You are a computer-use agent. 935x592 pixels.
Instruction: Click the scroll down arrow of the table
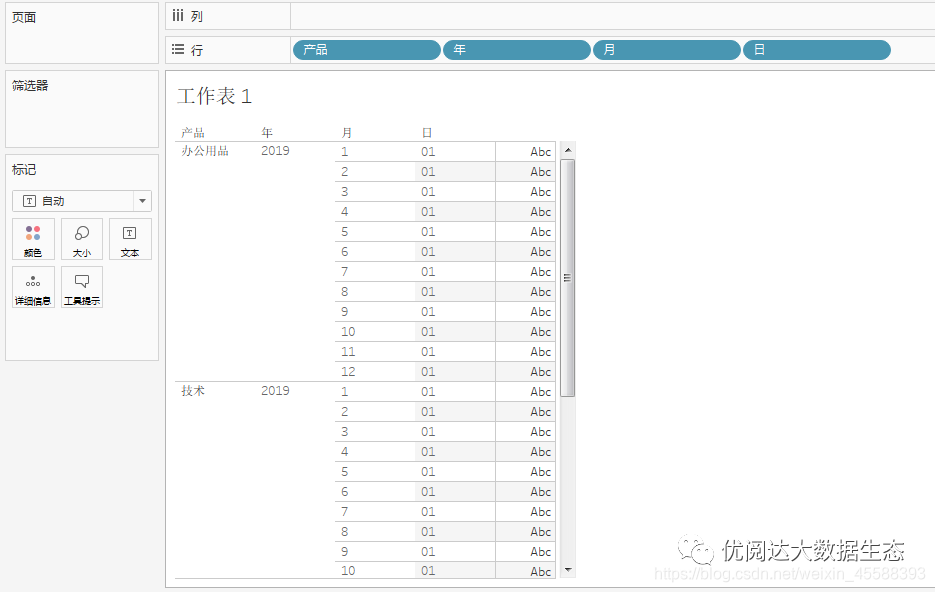pyautogui.click(x=568, y=570)
